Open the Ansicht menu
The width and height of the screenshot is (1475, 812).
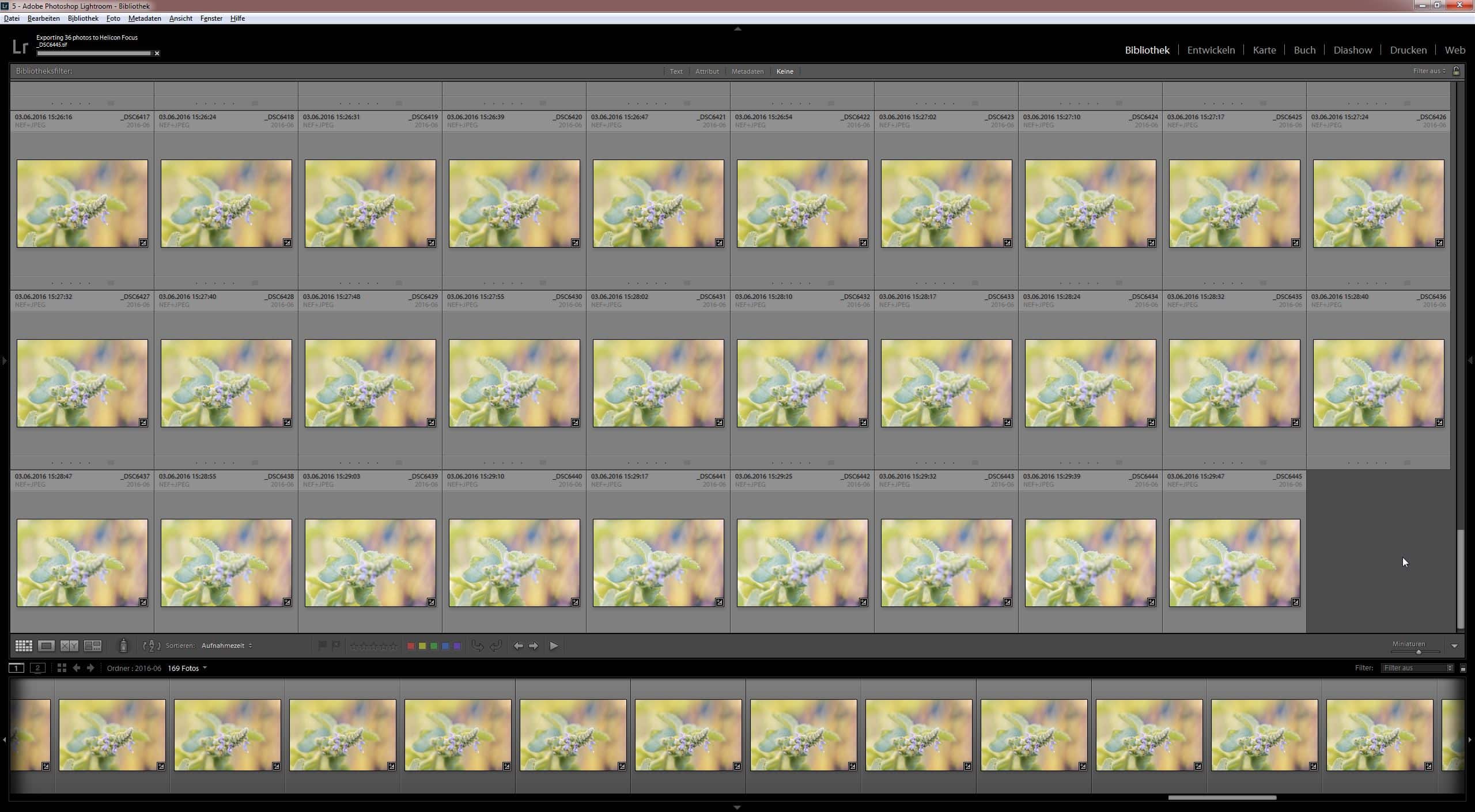180,18
